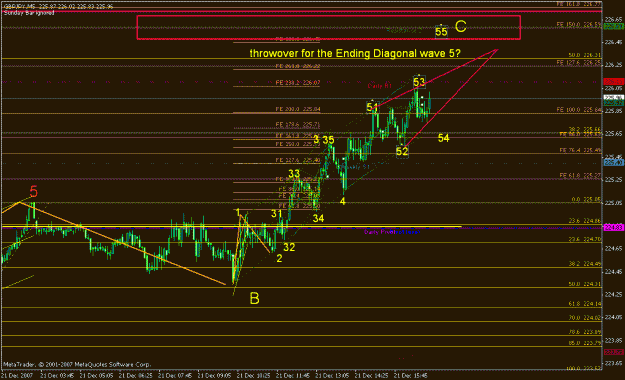The width and height of the screenshot is (625, 380).
Task: Click the magenta 224.83 price tag
Action: 614,227
